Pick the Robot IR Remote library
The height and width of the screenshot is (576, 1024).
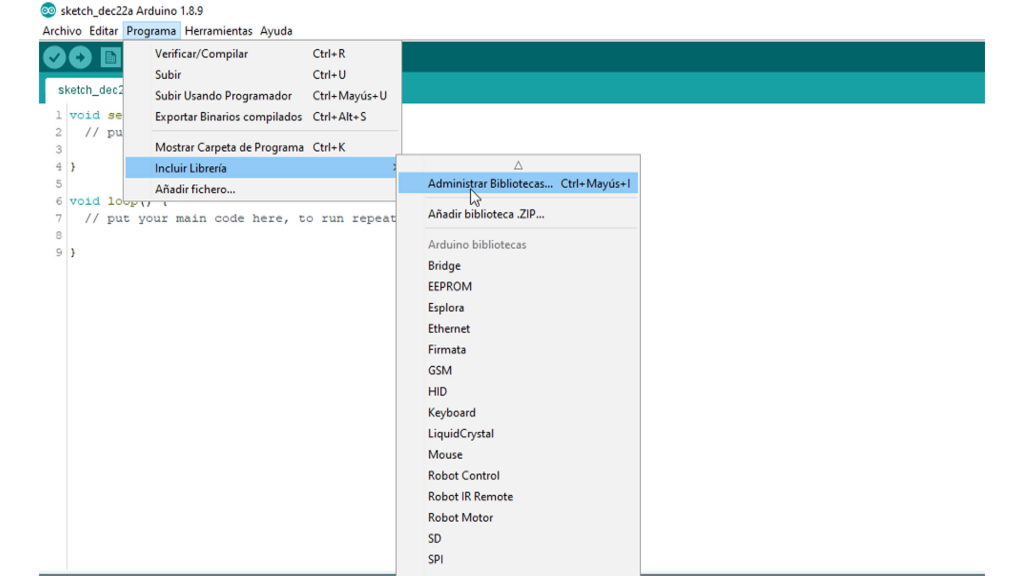[x=470, y=497]
